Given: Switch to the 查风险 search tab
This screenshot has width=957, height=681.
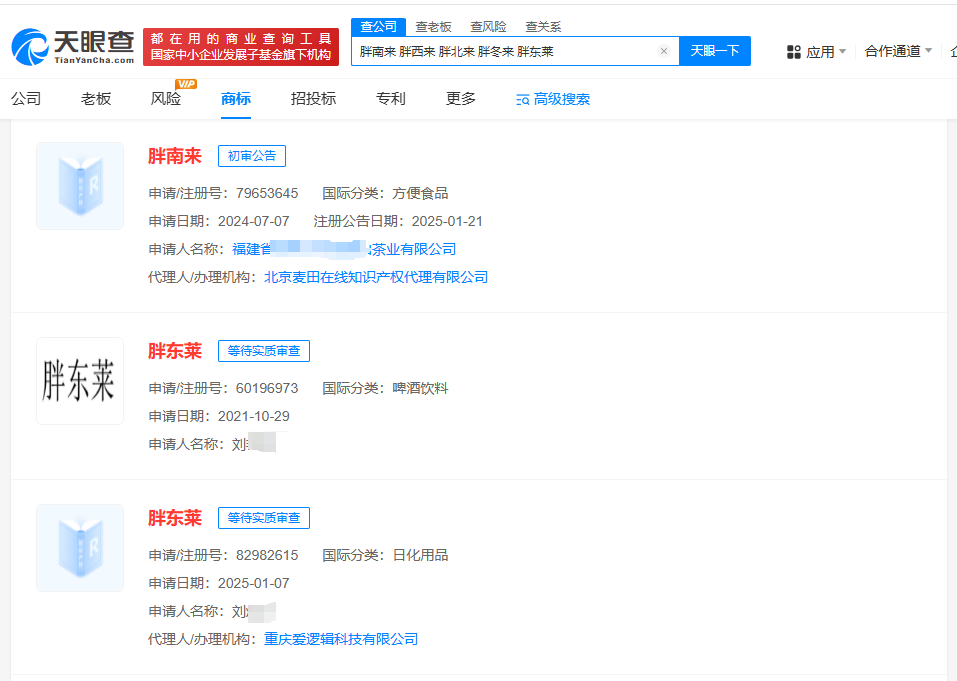Looking at the screenshot, I should 488,27.
